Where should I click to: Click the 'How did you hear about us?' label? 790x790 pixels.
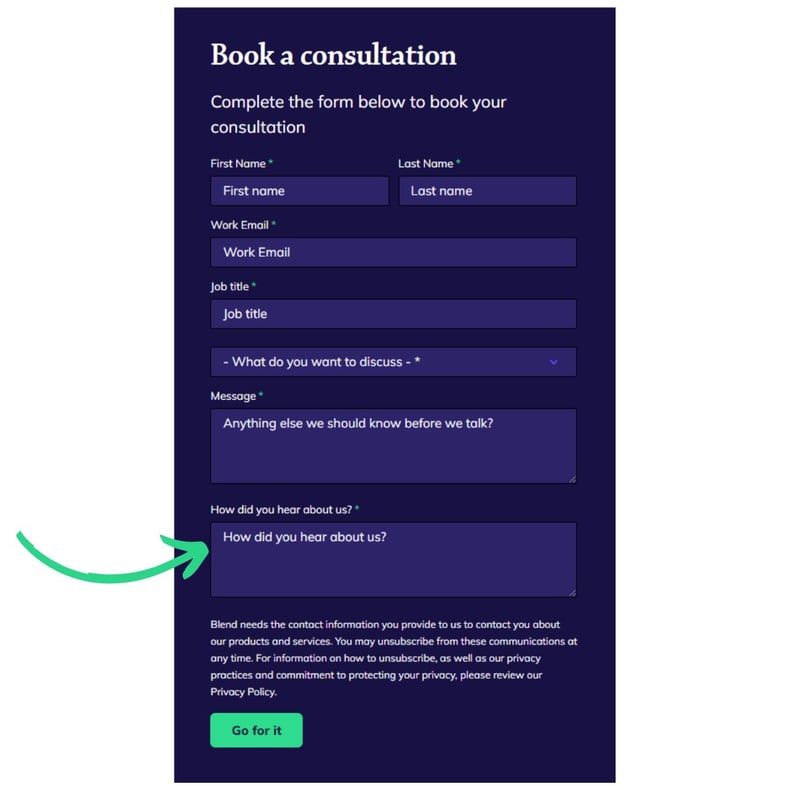coord(281,510)
